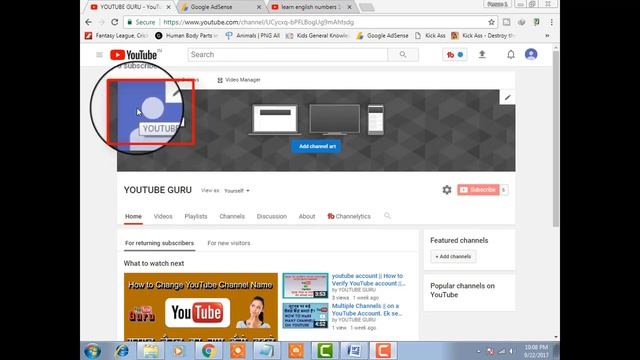Click the search magnifier button
640x360 pixels.
pos(403,55)
